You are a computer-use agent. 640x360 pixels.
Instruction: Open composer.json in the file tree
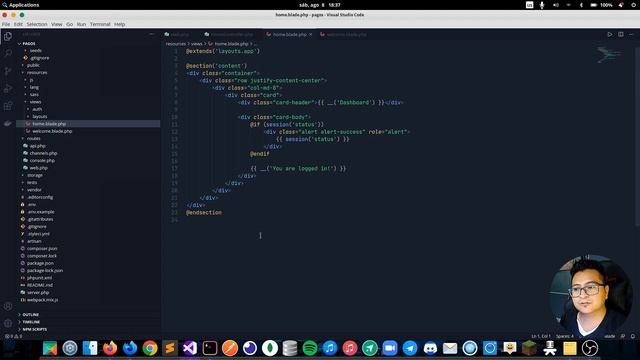[42, 249]
